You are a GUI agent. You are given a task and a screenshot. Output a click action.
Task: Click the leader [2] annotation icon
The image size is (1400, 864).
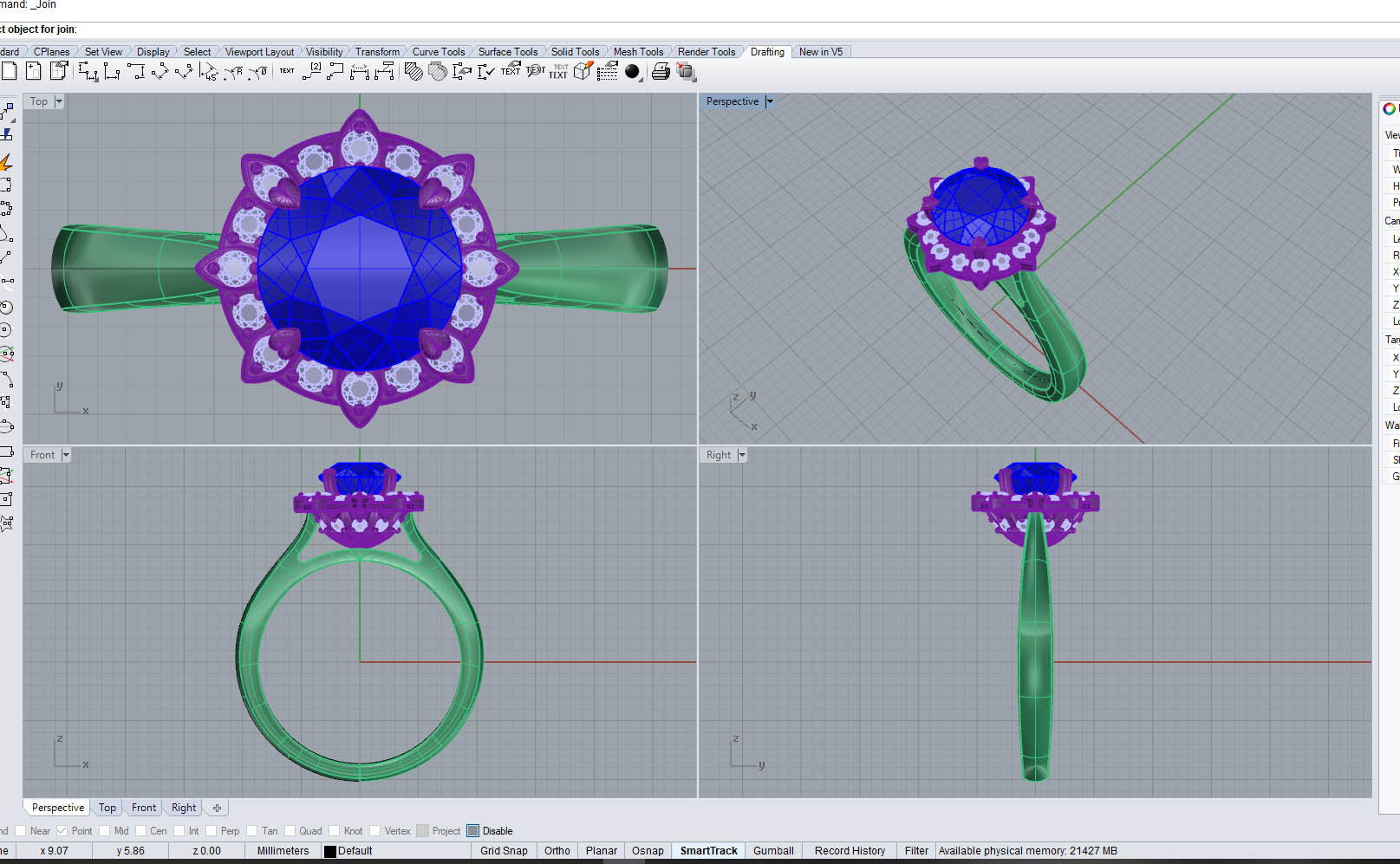[311, 71]
